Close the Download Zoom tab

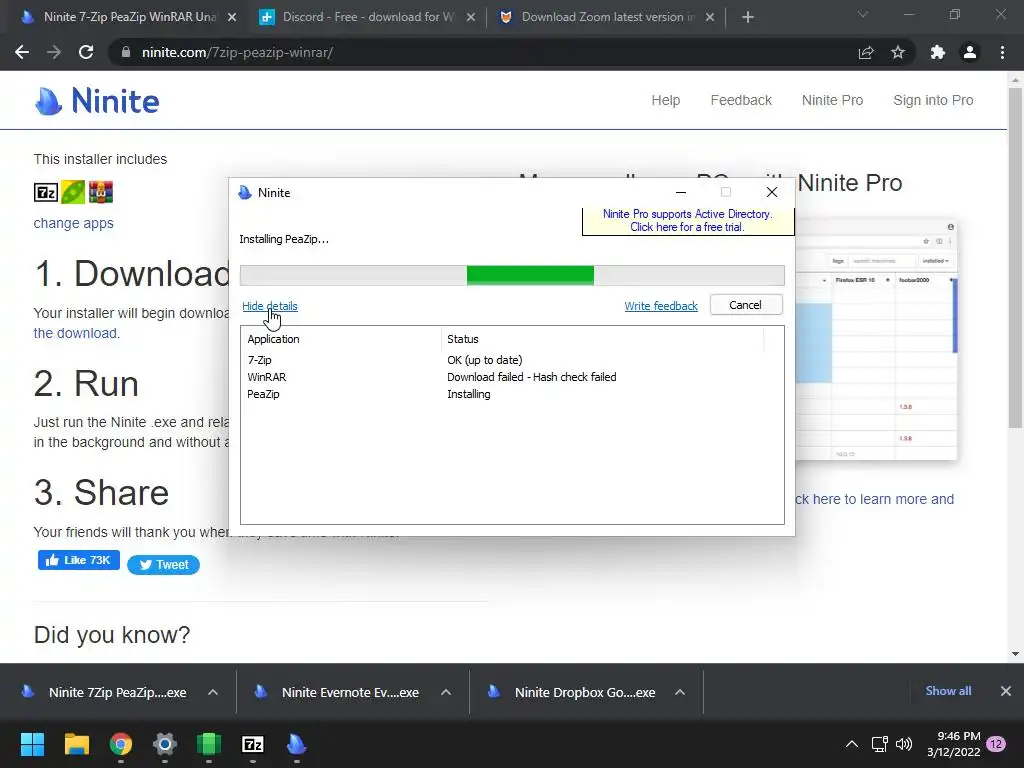710,17
